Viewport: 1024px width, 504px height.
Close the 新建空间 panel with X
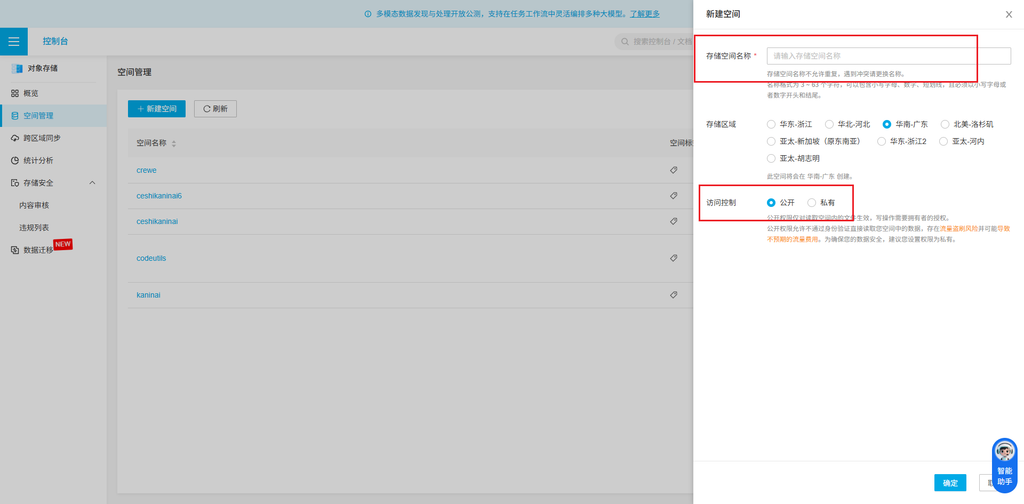[x=1008, y=14]
